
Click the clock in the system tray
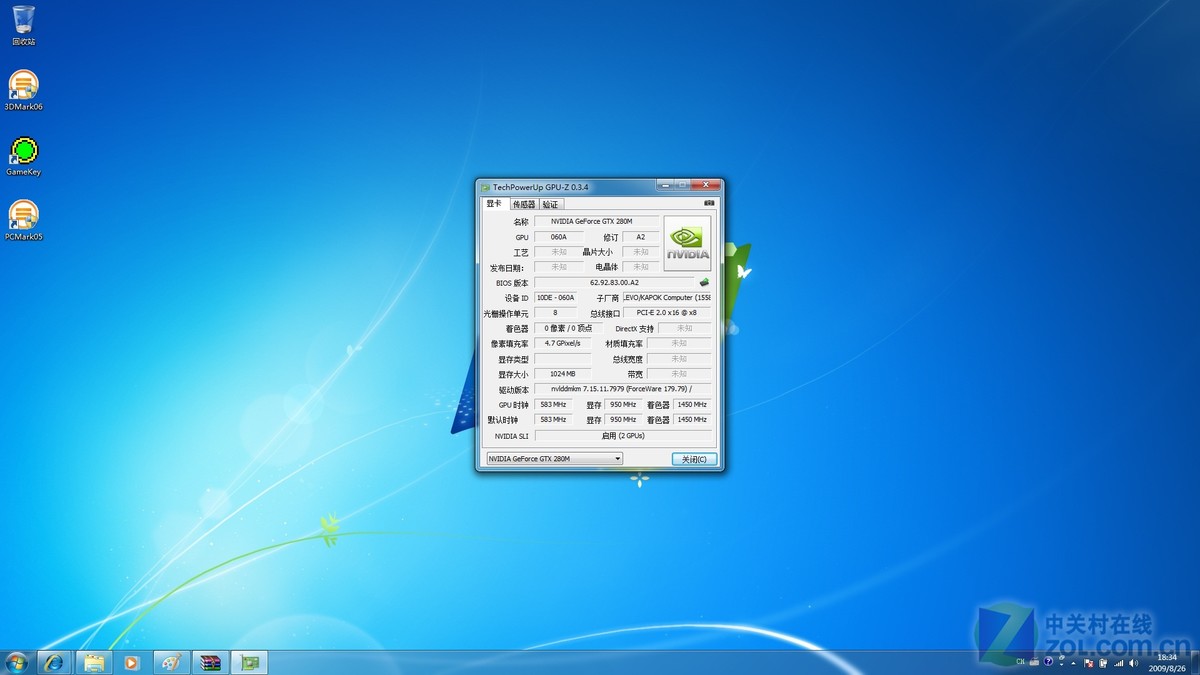click(x=1166, y=662)
